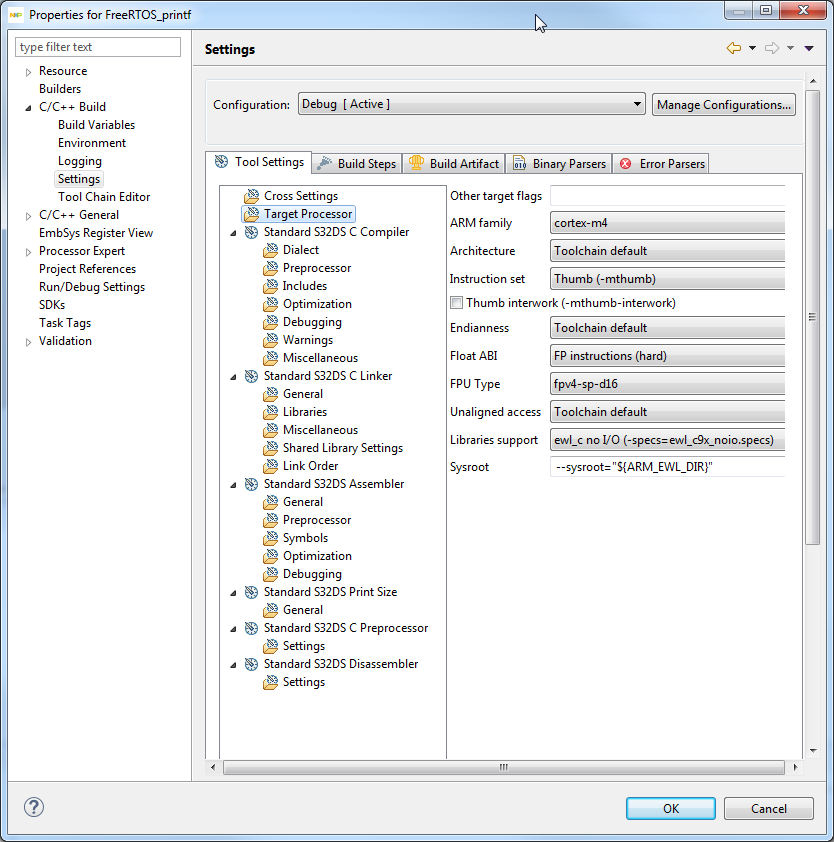The height and width of the screenshot is (842, 834).
Task: Select the Miscellaneous option under C Linker
Action: pyautogui.click(x=321, y=430)
